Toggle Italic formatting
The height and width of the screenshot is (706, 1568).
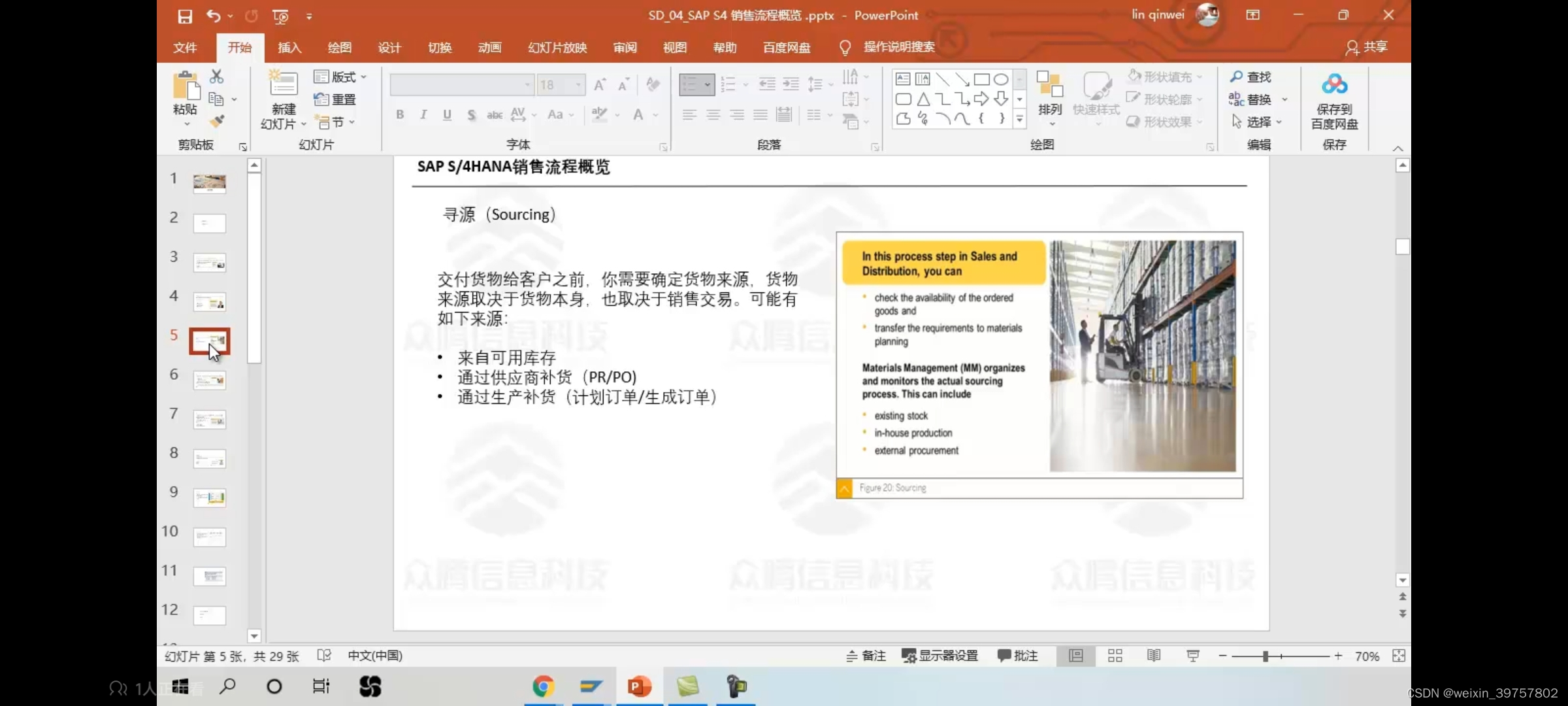[423, 114]
